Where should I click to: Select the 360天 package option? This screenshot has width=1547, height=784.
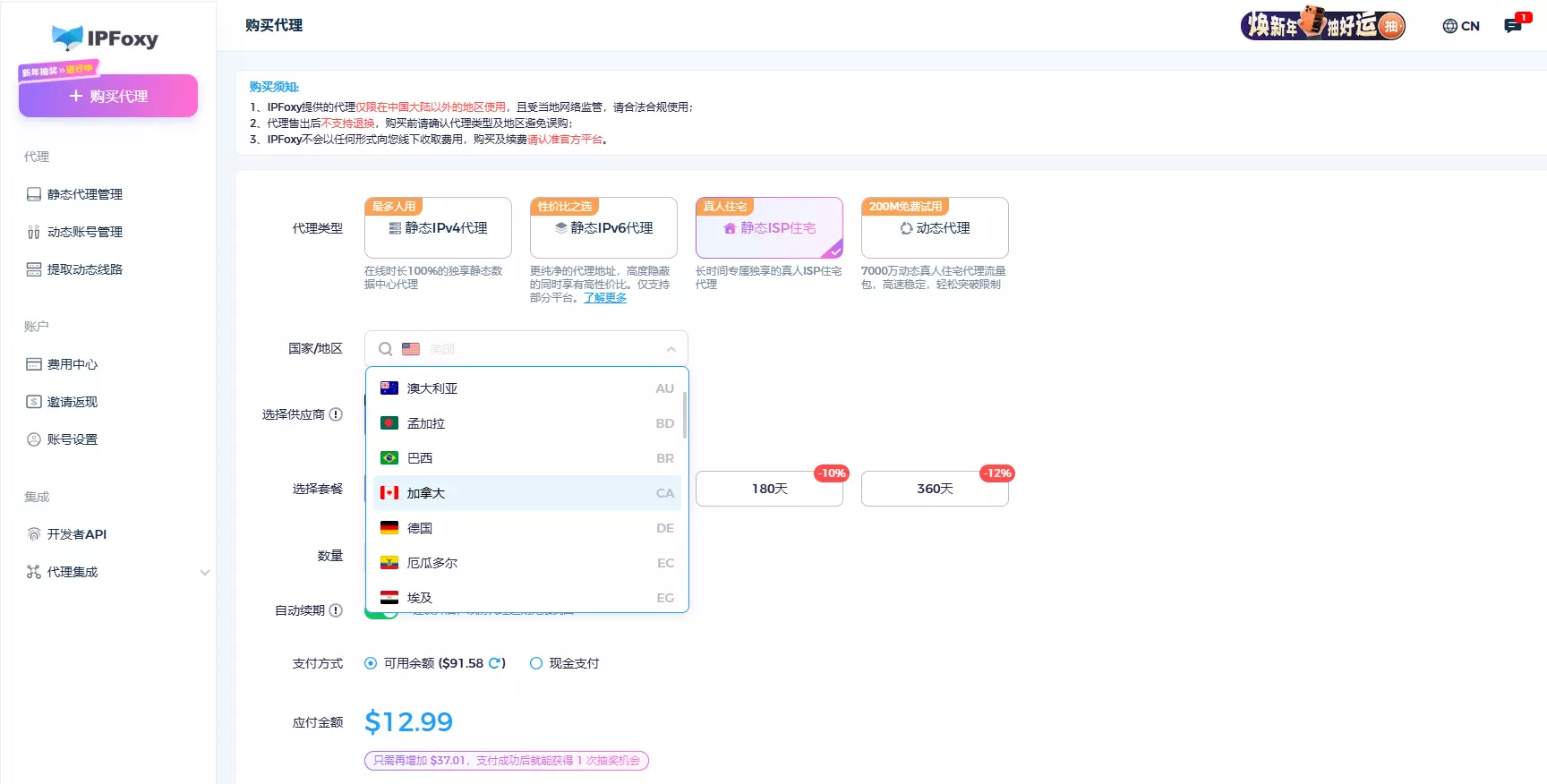point(934,489)
